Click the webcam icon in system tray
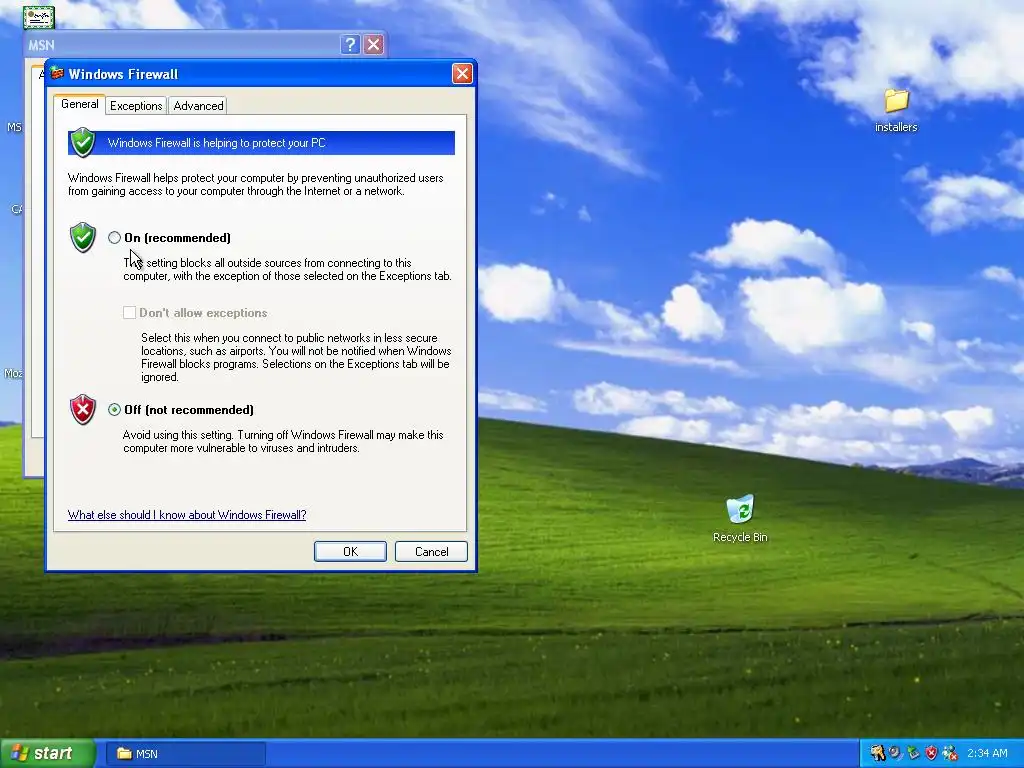The width and height of the screenshot is (1024, 768). (895, 754)
